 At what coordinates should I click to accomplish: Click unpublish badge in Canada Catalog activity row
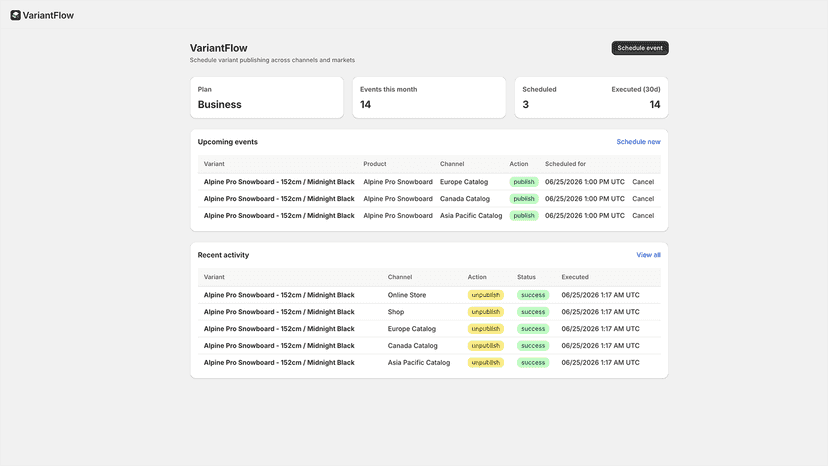486,346
